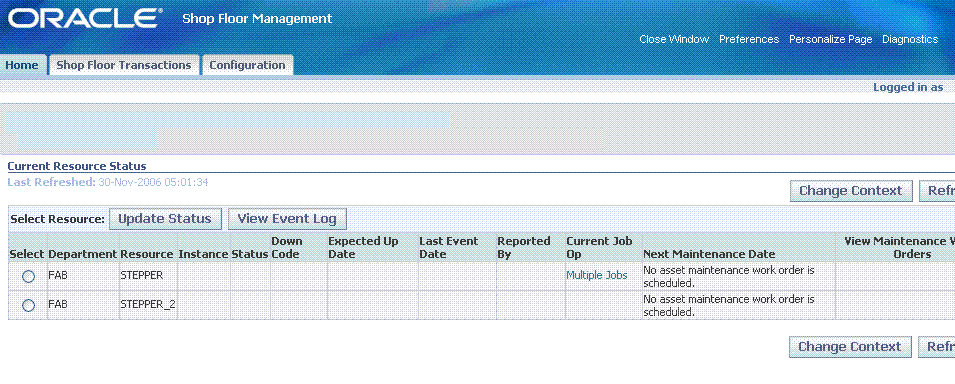Open the Configuration tab
Image resolution: width=955 pixels, height=384 pixels.
[247, 65]
